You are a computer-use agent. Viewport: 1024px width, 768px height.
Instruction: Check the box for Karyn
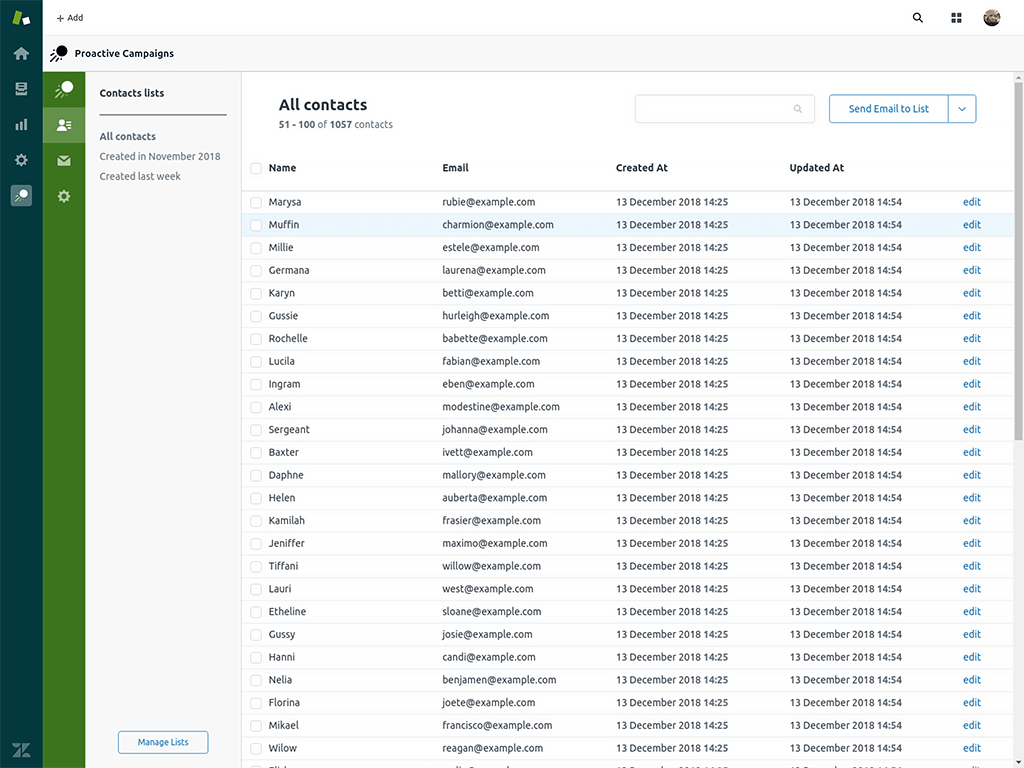click(x=256, y=294)
